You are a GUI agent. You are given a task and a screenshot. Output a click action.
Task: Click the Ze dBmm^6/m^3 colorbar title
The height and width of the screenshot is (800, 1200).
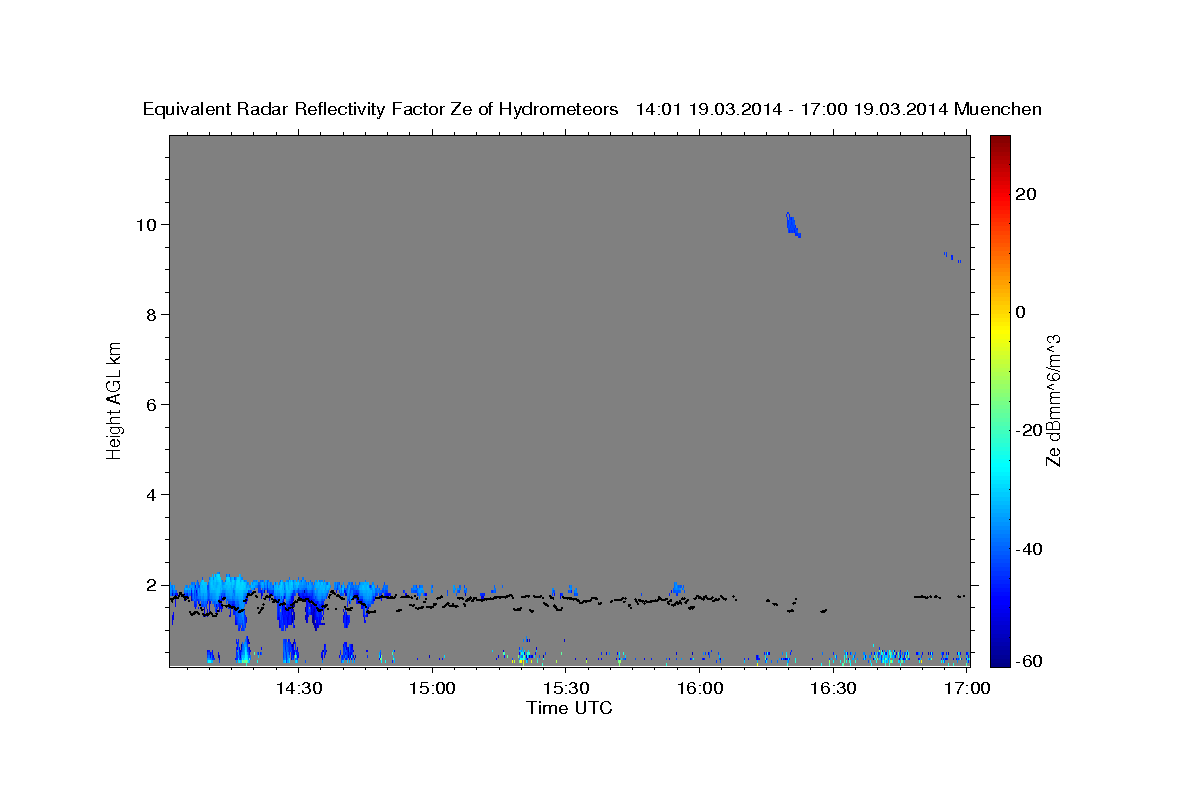coord(1053,399)
